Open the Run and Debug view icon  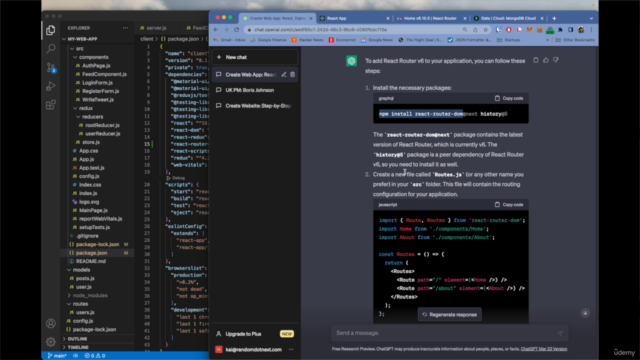coord(51,86)
